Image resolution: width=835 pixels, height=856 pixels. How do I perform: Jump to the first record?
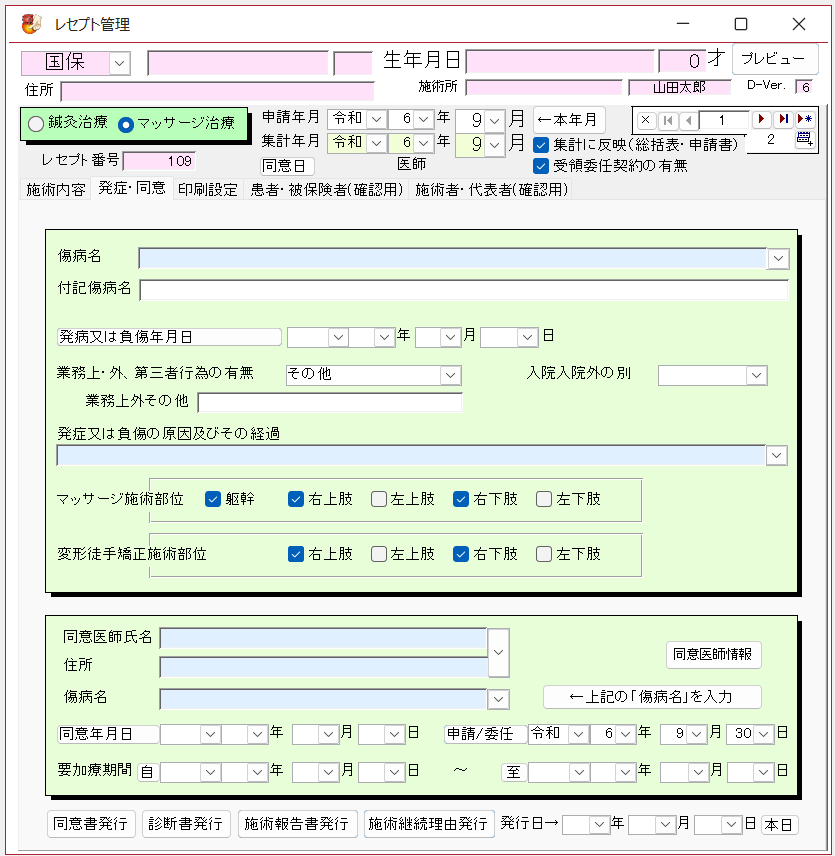(x=667, y=120)
